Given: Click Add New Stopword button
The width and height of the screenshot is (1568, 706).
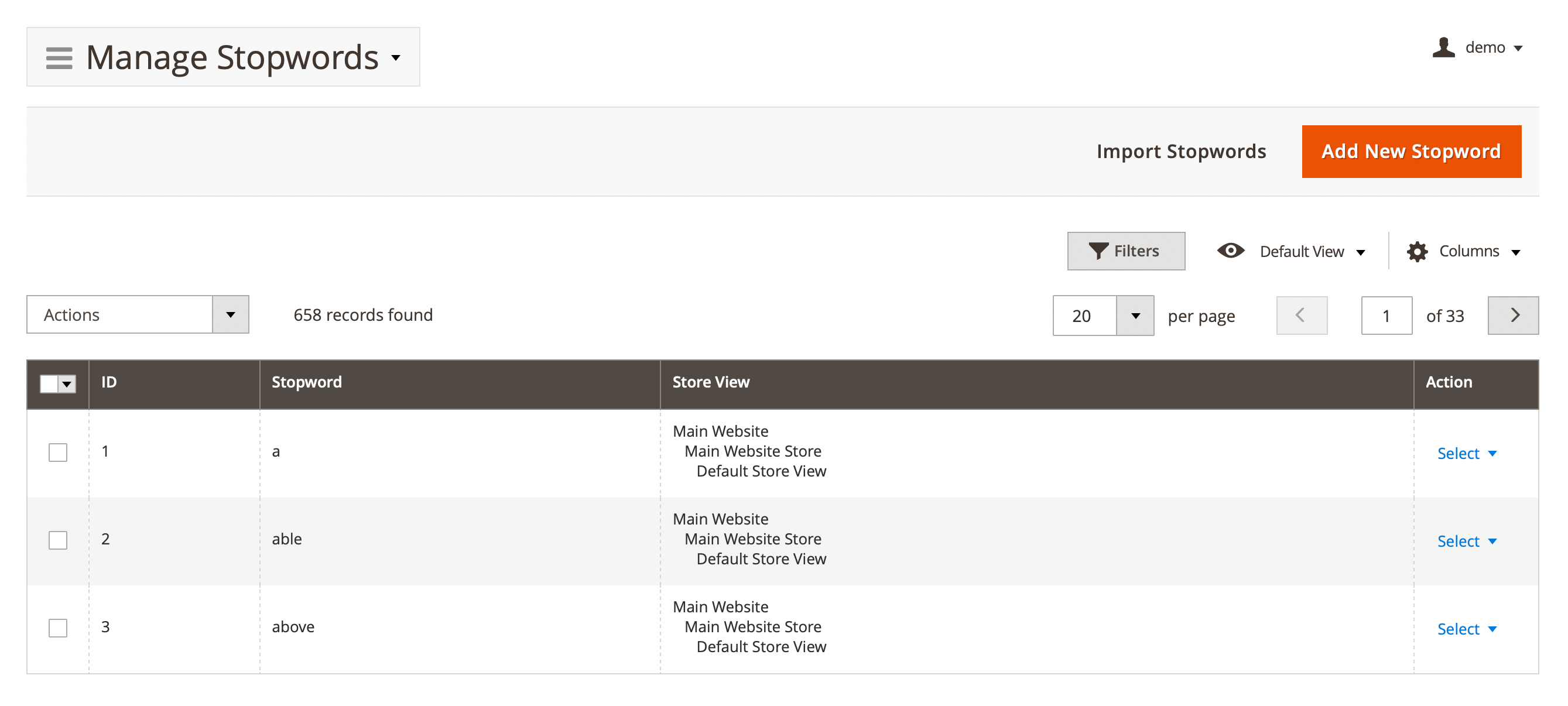Looking at the screenshot, I should click(x=1411, y=152).
